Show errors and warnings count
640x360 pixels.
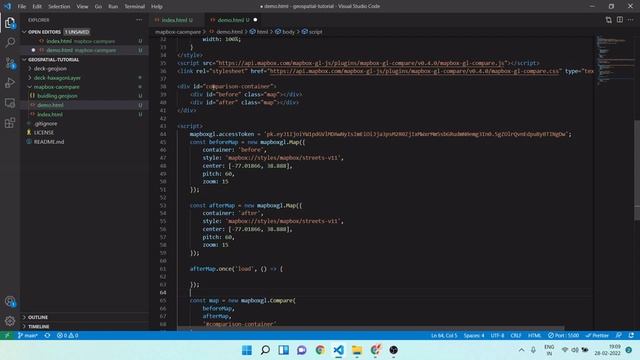pyautogui.click(x=67, y=336)
